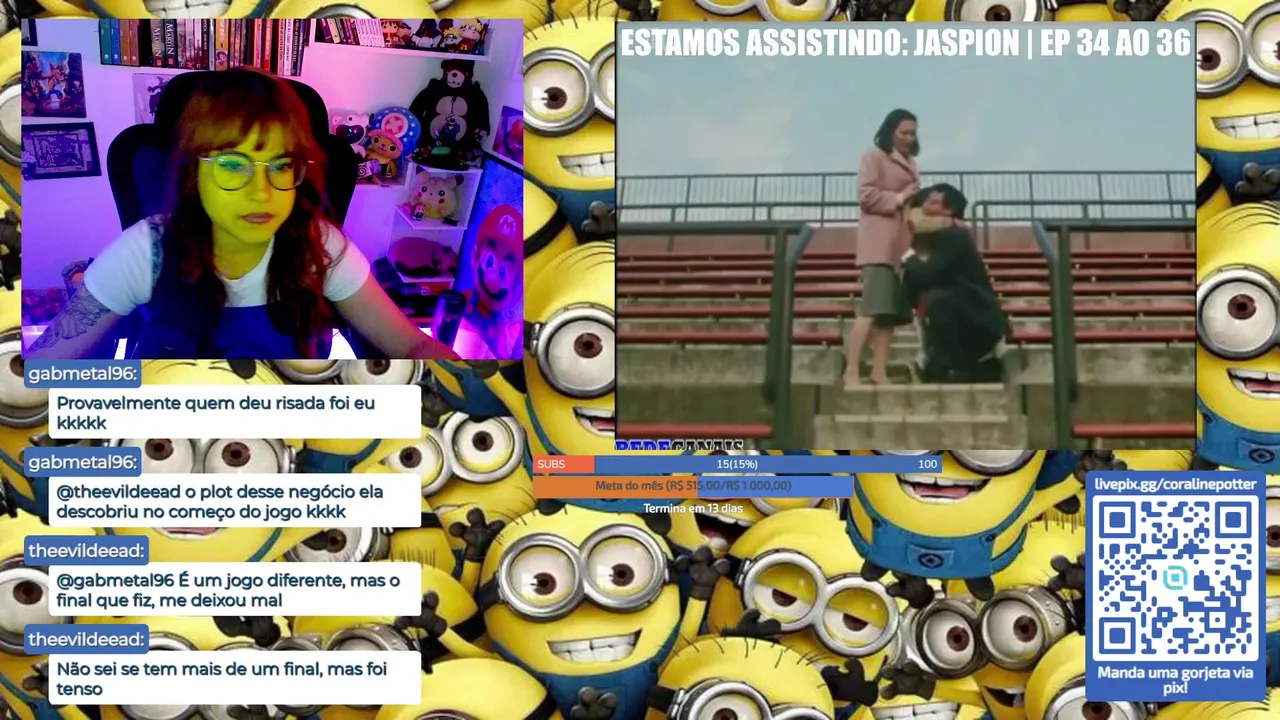The image size is (1280, 720).
Task: Click the SUBS goal progress bar
Action: 738,464
